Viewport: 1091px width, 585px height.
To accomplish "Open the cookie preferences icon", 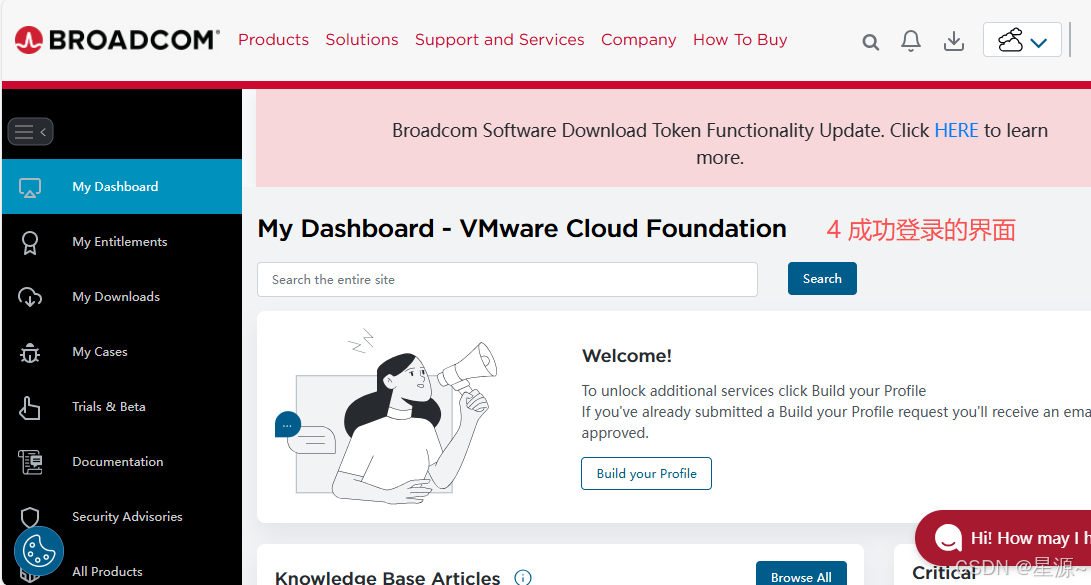I will click(x=39, y=552).
